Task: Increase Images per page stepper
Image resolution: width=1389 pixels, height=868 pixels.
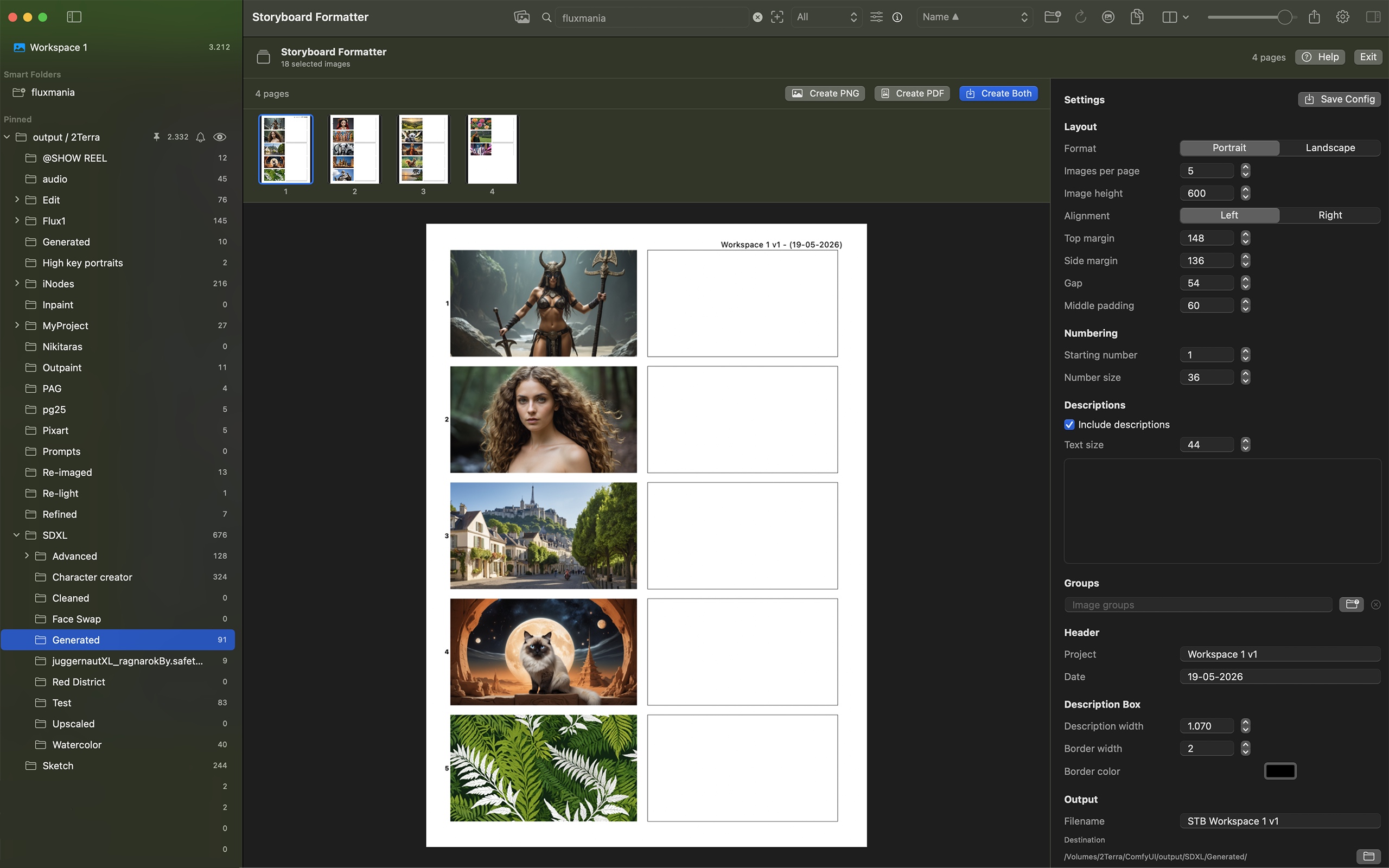Action: pos(1245,167)
